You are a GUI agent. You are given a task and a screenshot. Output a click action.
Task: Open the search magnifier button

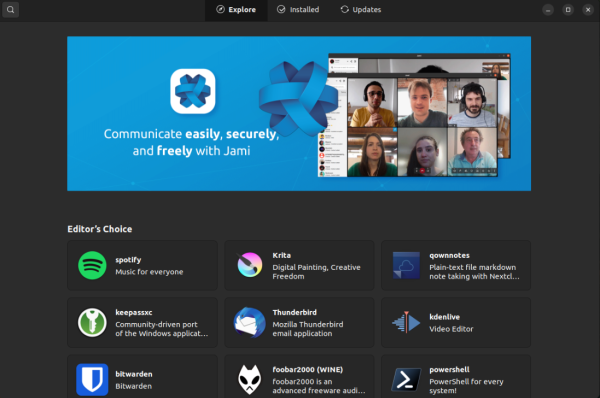pyautogui.click(x=11, y=10)
